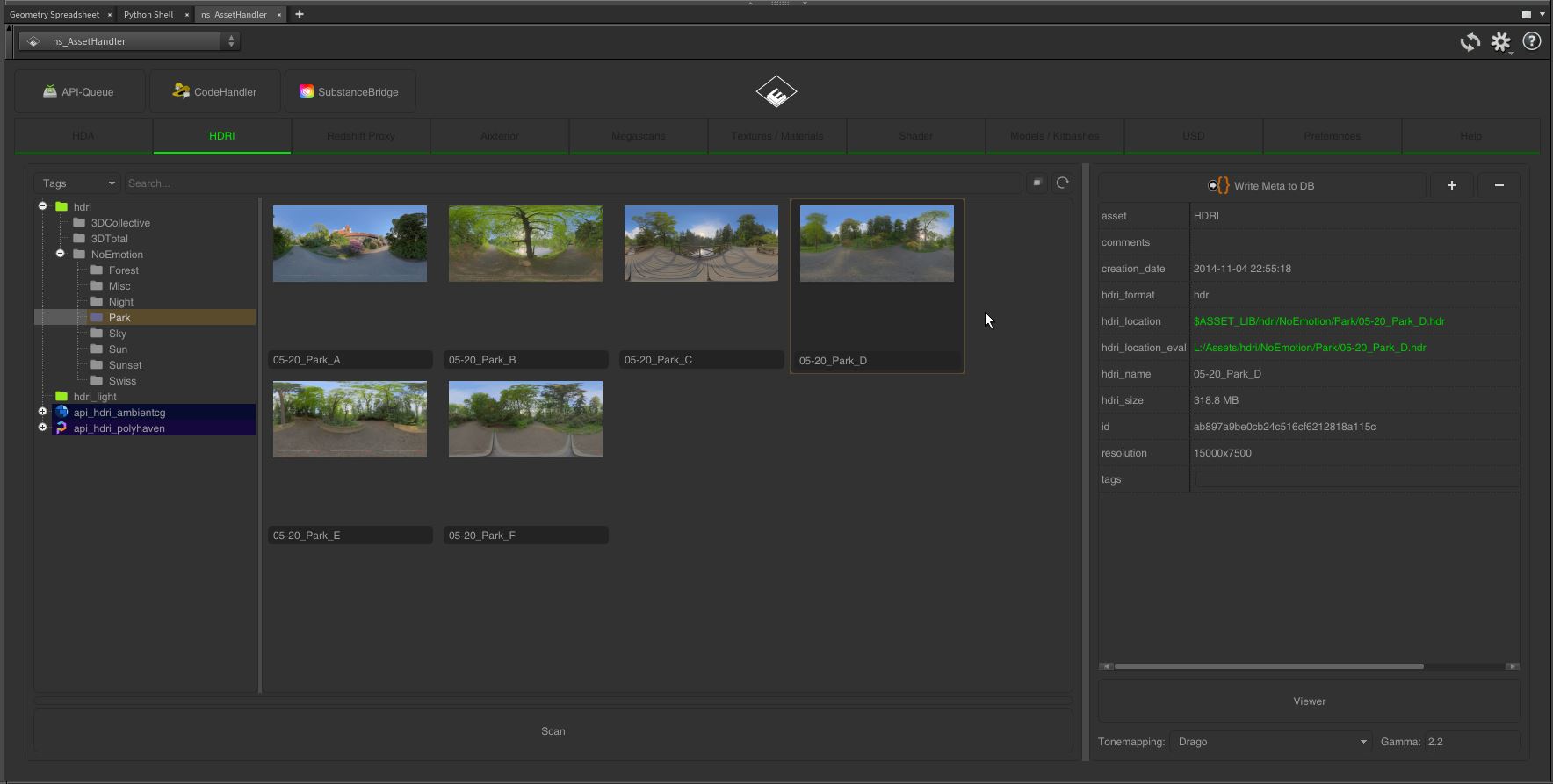
Task: Open the Tonemapping Drago dropdown
Action: 1270,742
